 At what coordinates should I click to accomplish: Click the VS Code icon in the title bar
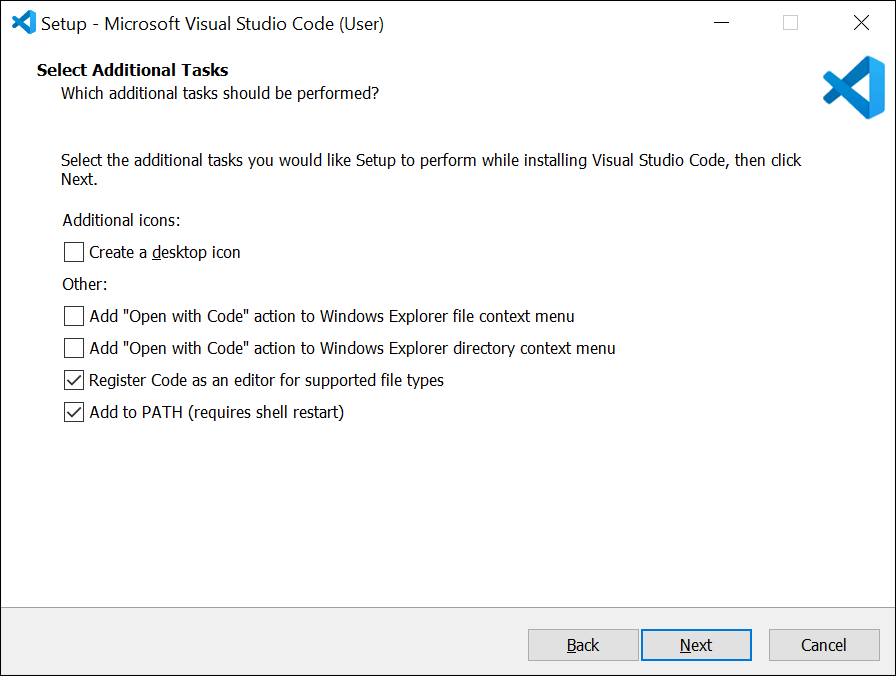pyautogui.click(x=23, y=22)
